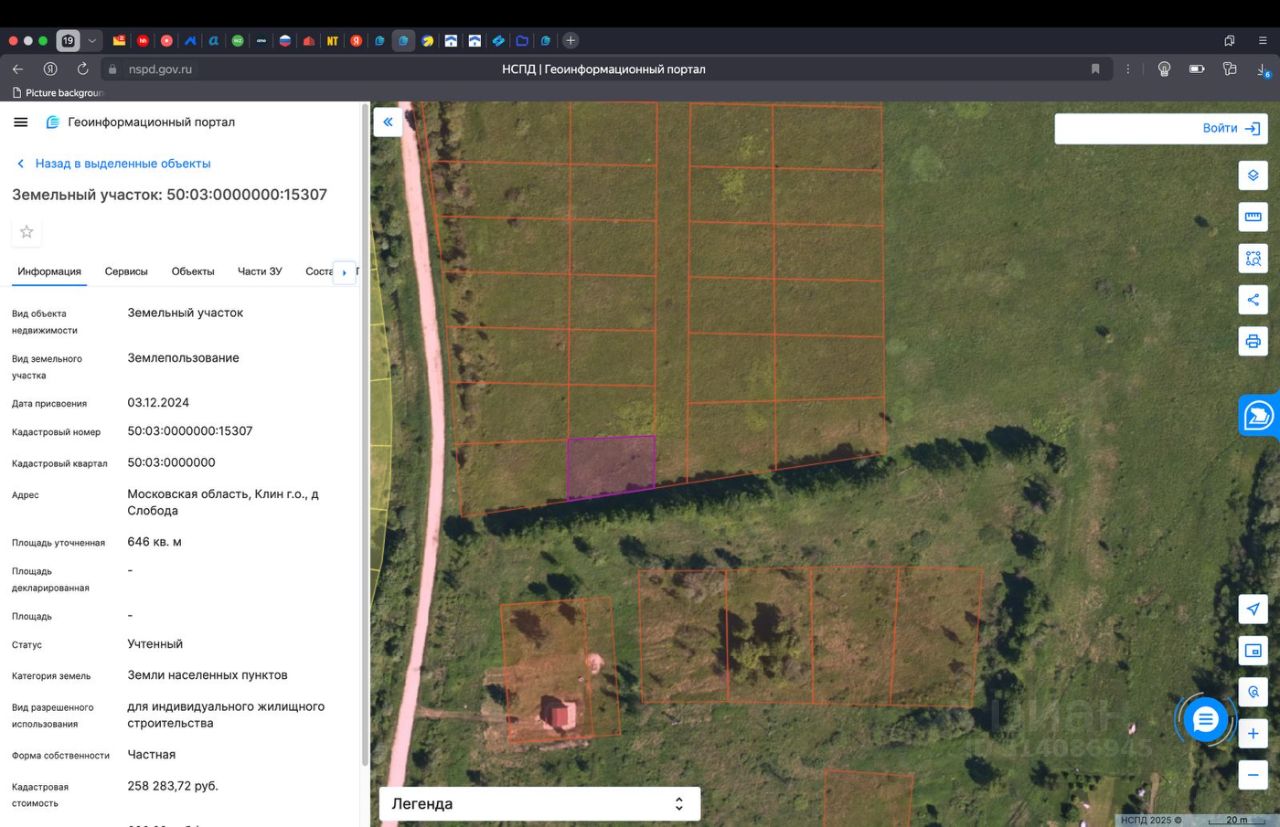
Task: Collapse the side information panel
Action: click(x=388, y=122)
